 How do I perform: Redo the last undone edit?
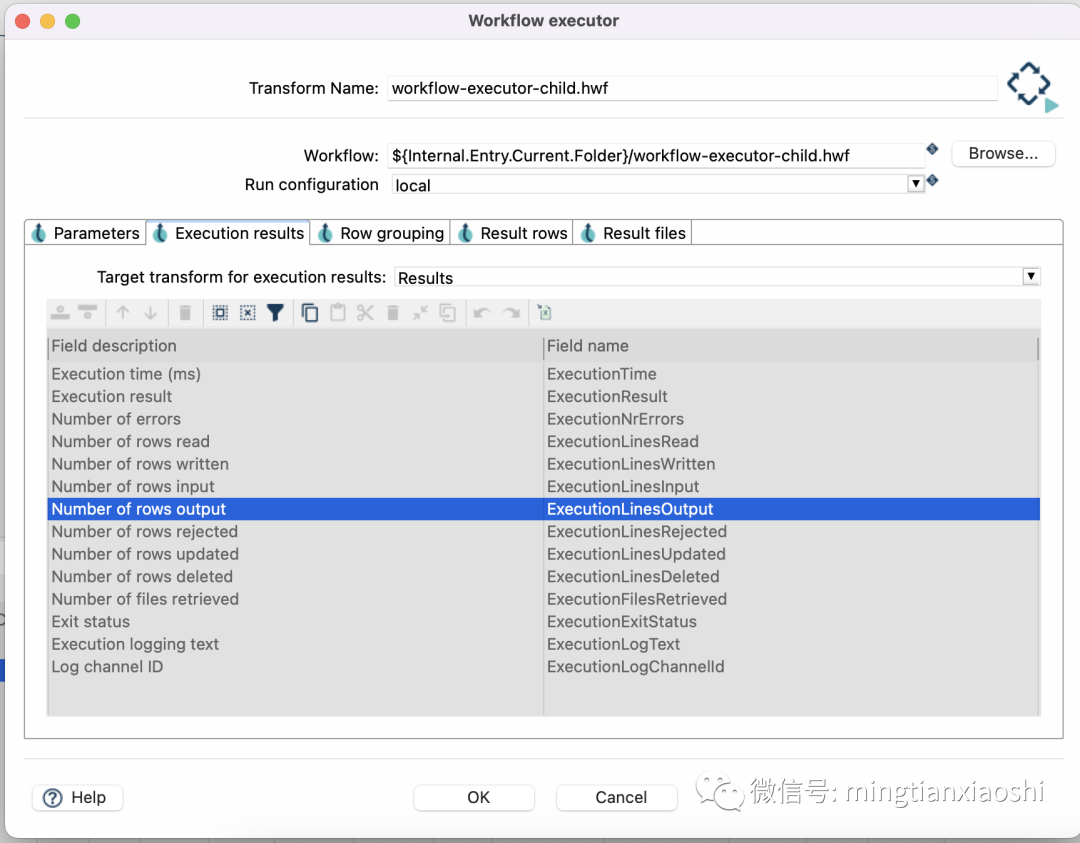tap(512, 313)
